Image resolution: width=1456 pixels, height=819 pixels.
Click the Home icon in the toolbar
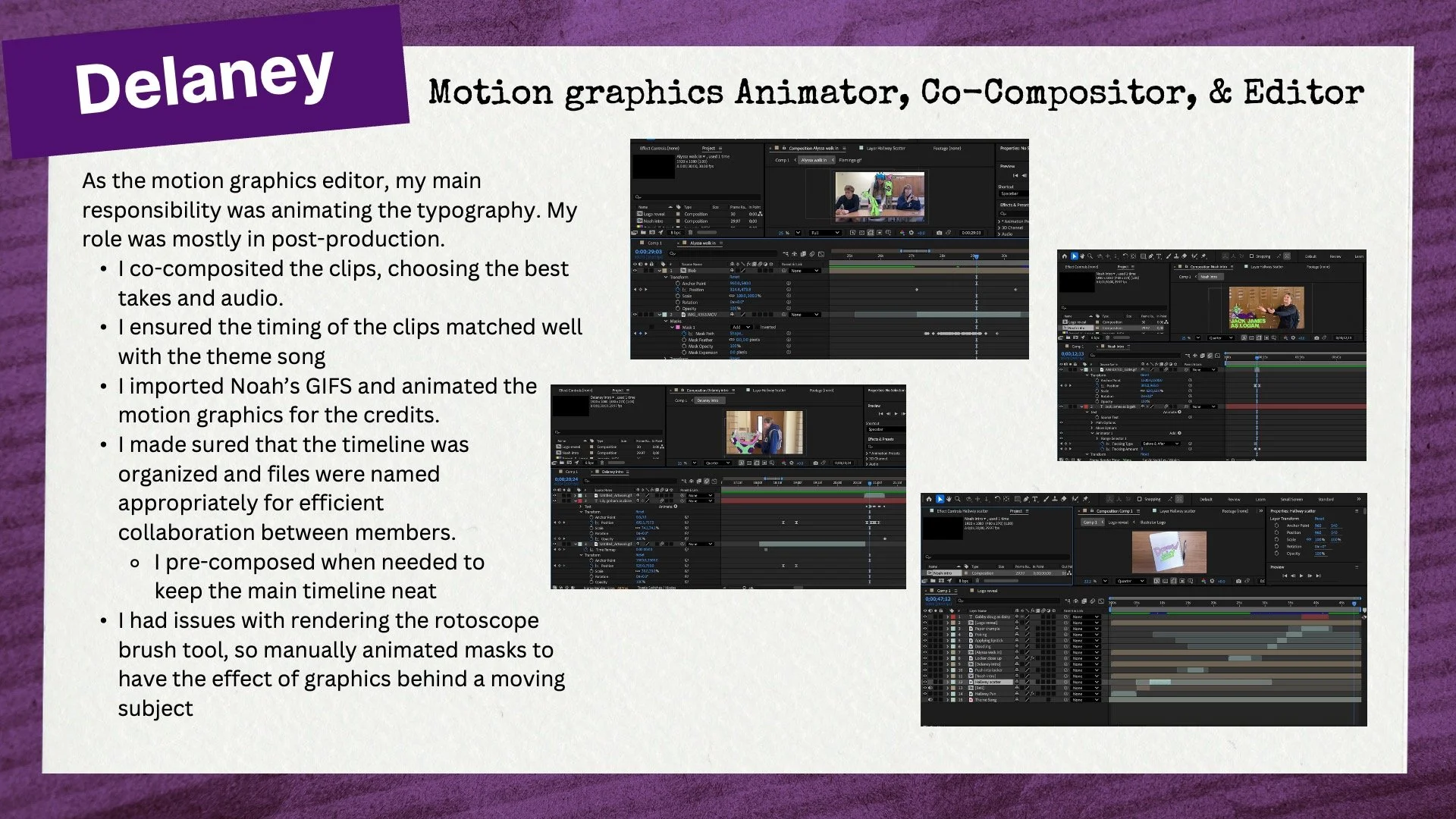pos(930,499)
